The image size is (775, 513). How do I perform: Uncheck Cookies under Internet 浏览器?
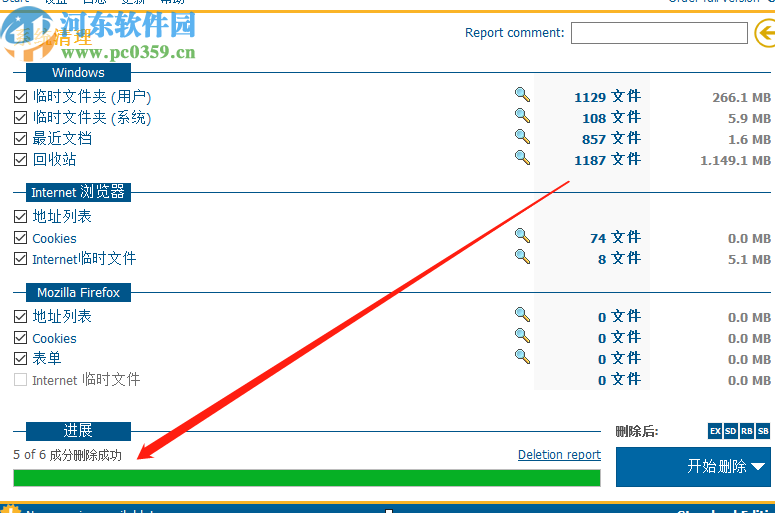coord(20,238)
